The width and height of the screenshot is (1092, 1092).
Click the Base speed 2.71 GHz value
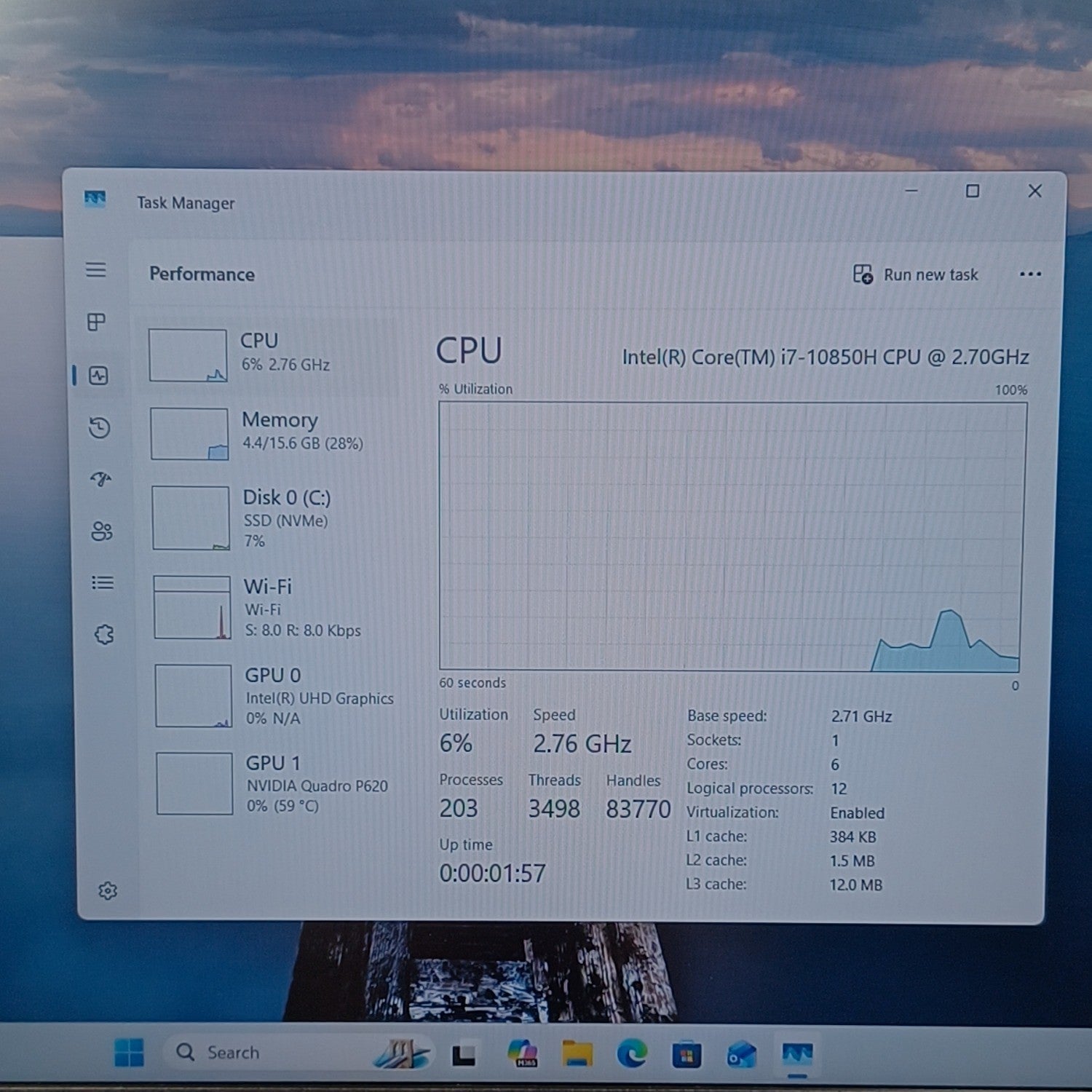(861, 716)
